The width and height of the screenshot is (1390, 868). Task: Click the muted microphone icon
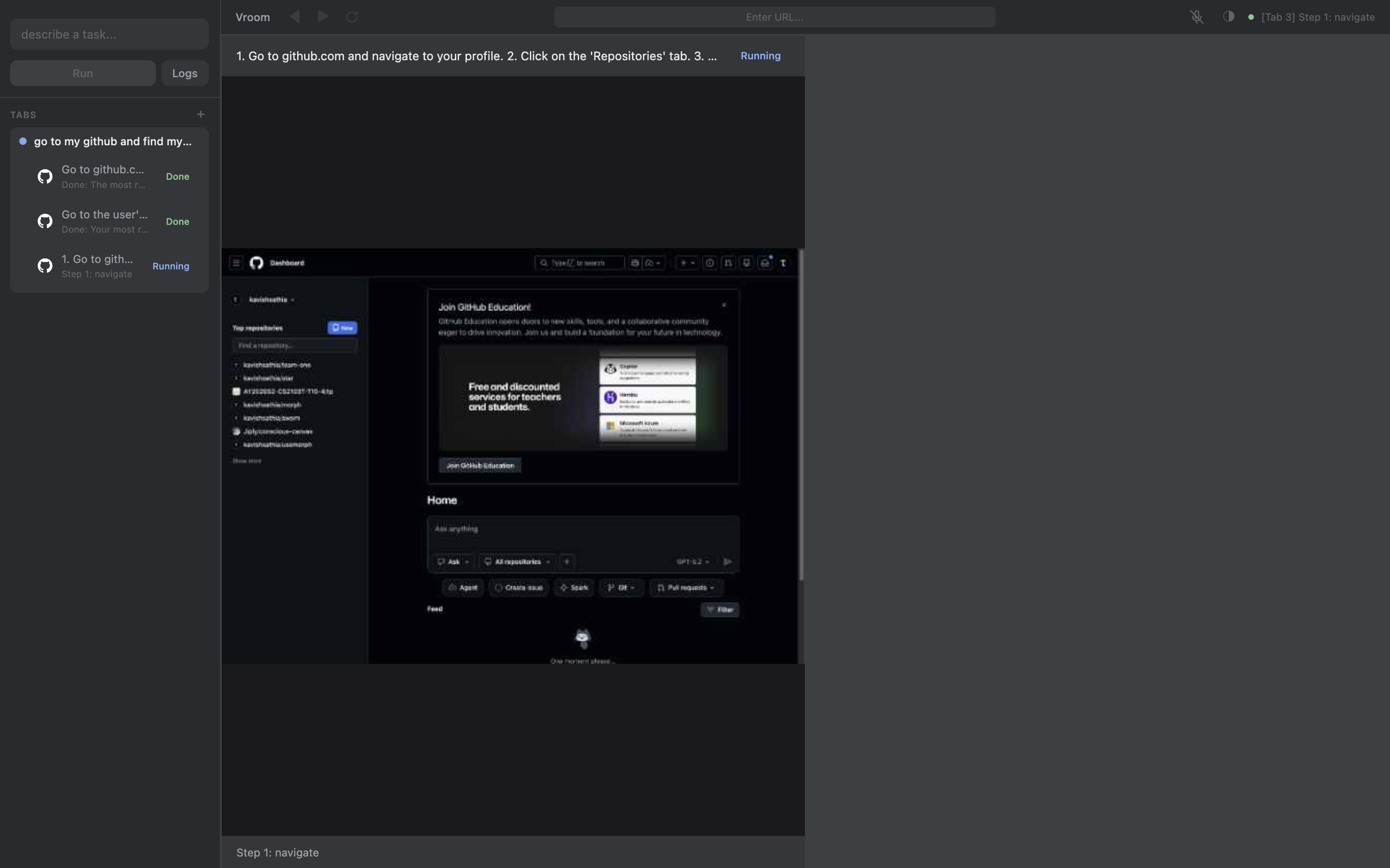[1196, 17]
